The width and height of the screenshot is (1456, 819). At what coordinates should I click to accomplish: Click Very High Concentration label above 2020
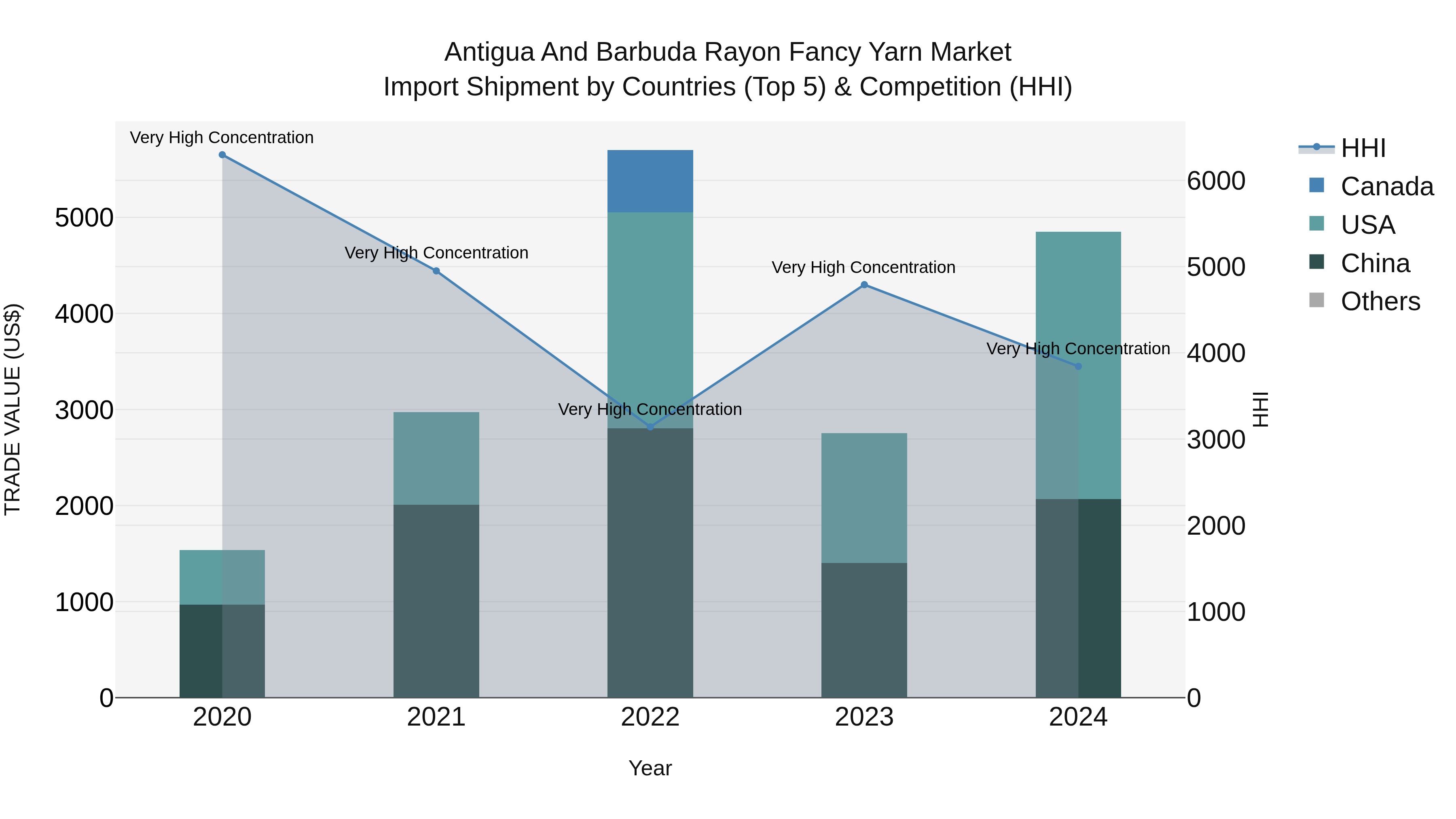click(222, 138)
